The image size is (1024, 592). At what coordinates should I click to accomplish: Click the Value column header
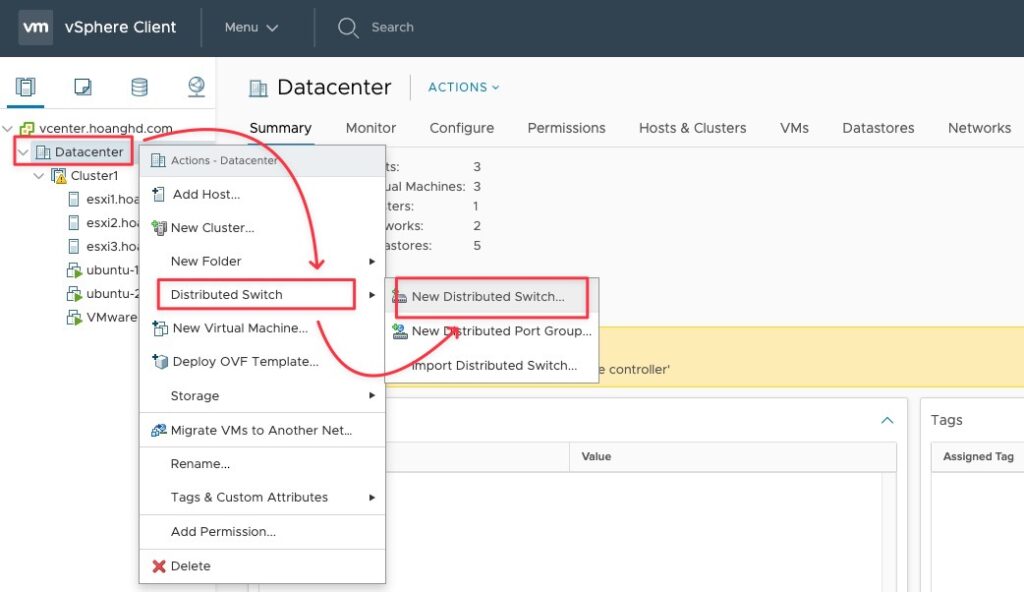(x=733, y=457)
